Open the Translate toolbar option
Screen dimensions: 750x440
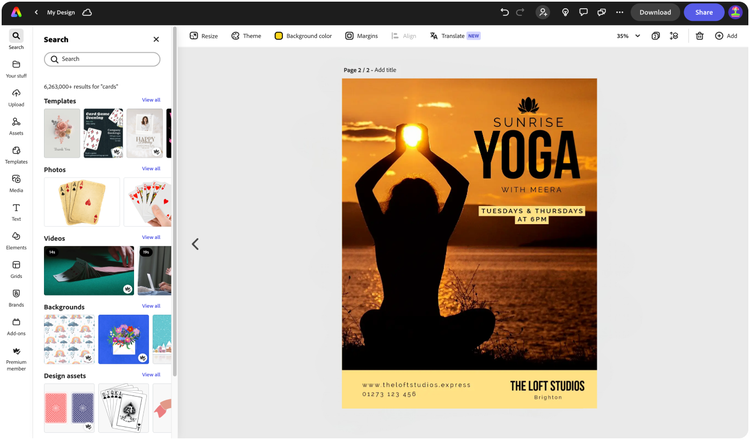454,36
